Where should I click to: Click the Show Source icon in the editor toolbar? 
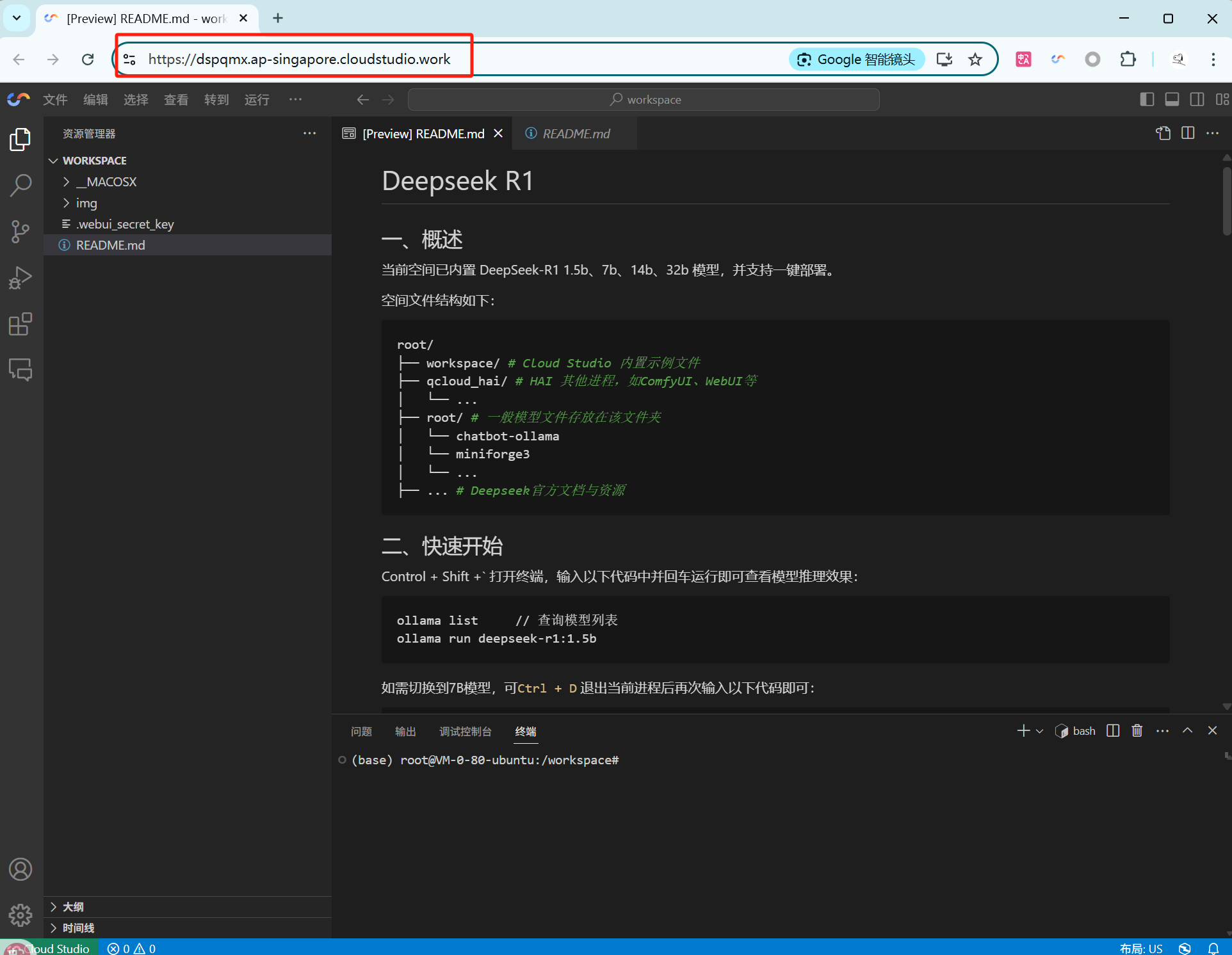pos(1163,133)
